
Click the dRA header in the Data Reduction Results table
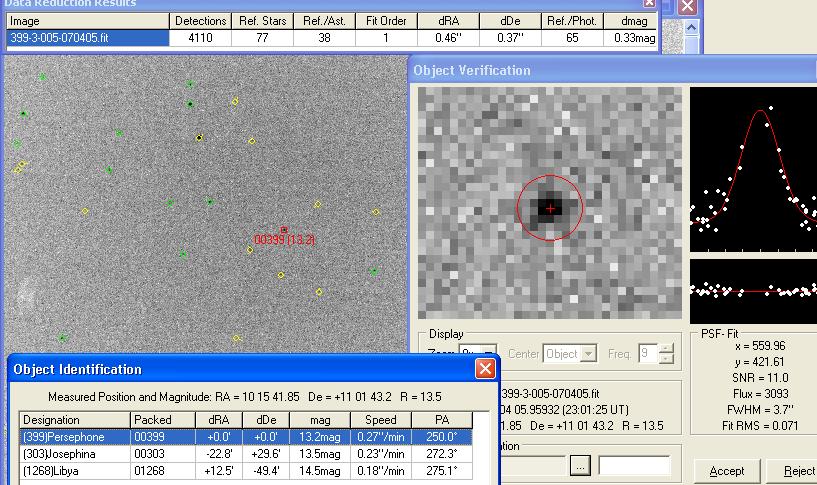point(448,21)
